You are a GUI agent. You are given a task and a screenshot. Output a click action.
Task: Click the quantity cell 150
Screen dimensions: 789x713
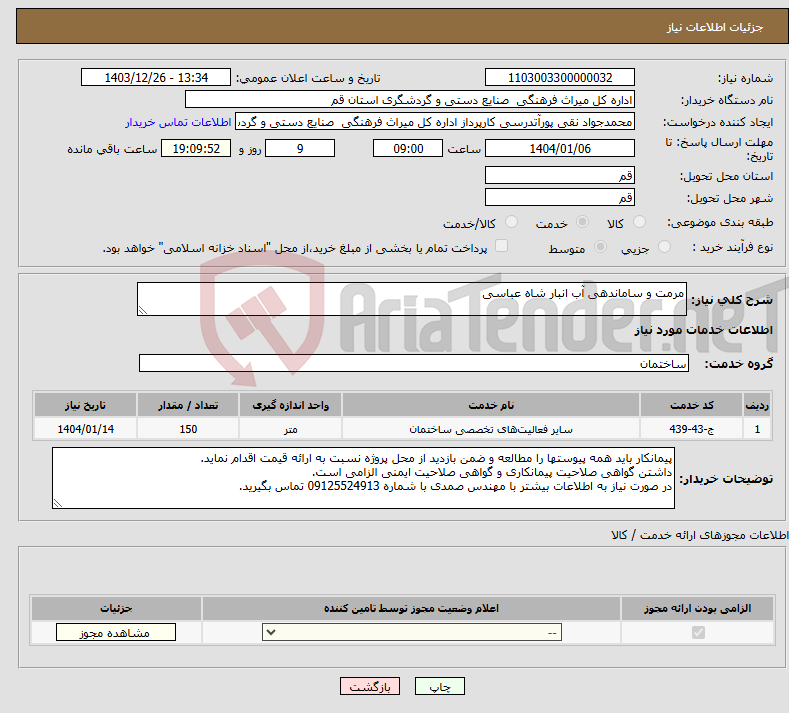click(x=188, y=429)
